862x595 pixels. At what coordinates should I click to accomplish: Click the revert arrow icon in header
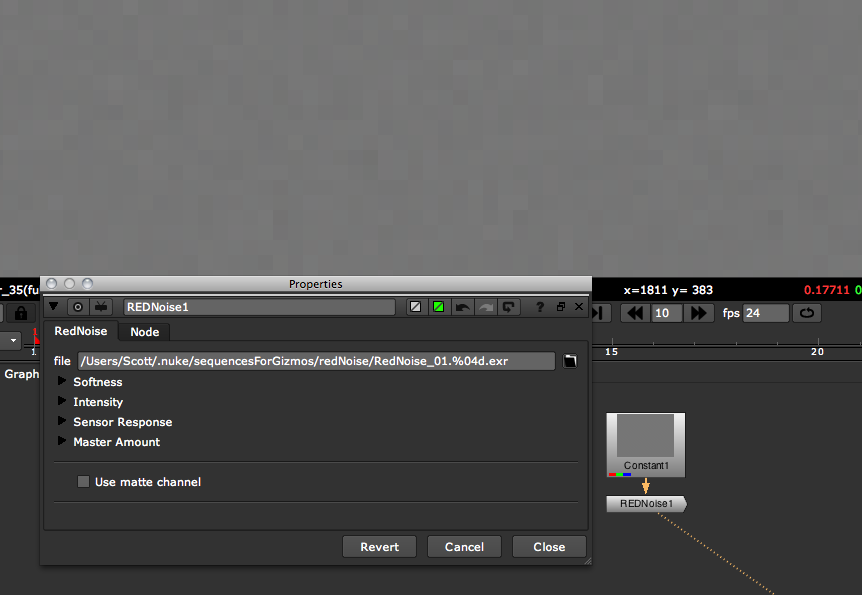(509, 307)
